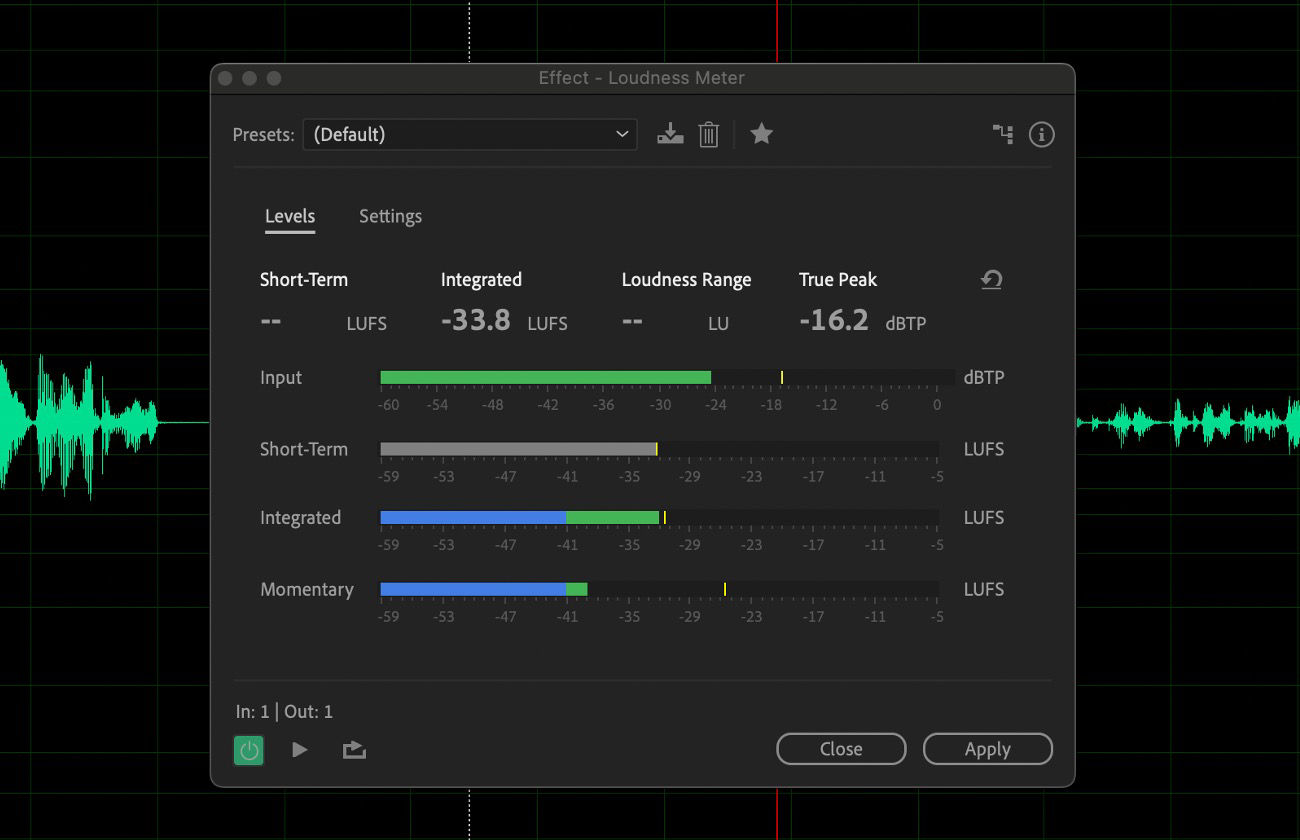Open the channel map editor icon
This screenshot has width=1300, height=840.
point(1003,133)
